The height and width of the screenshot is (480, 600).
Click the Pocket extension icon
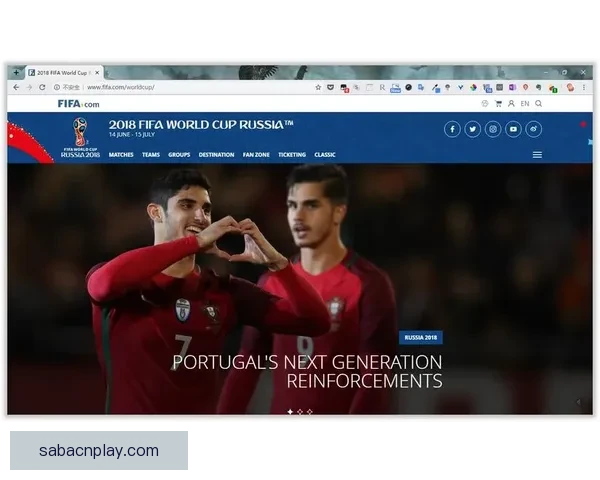[x=331, y=87]
